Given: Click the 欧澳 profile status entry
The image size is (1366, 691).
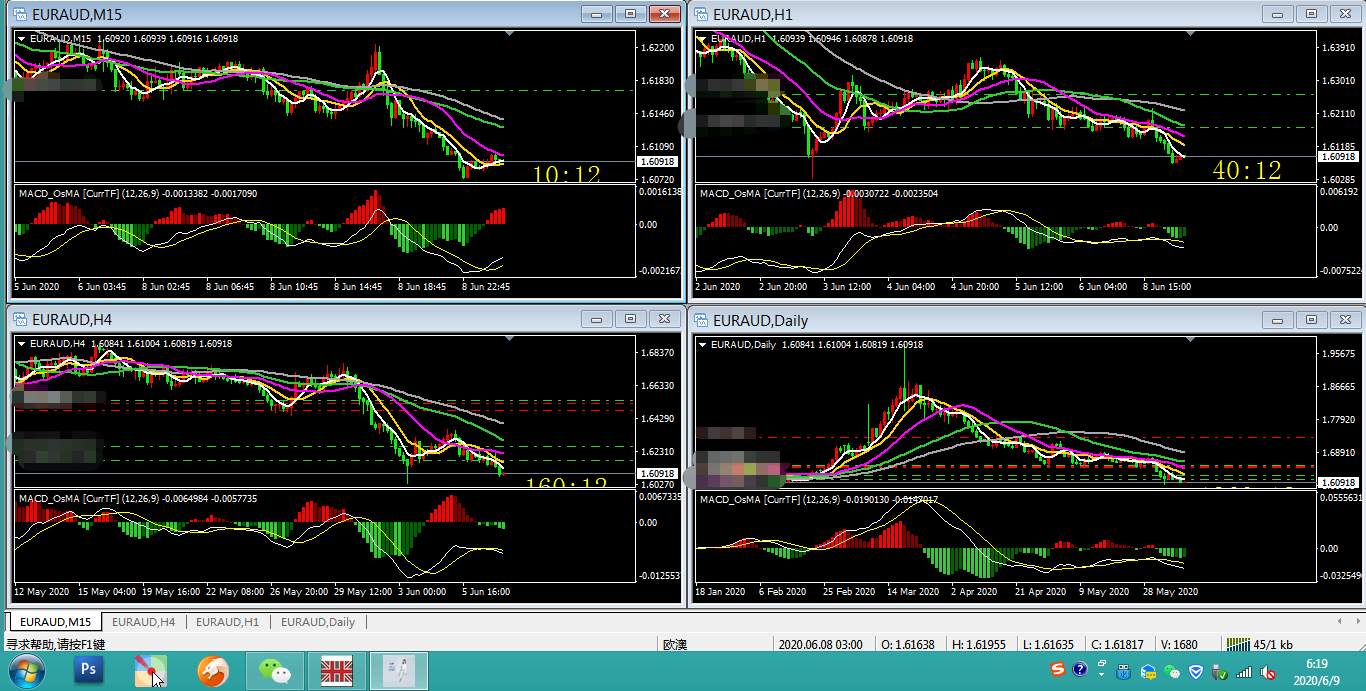Looking at the screenshot, I should tap(675, 644).
